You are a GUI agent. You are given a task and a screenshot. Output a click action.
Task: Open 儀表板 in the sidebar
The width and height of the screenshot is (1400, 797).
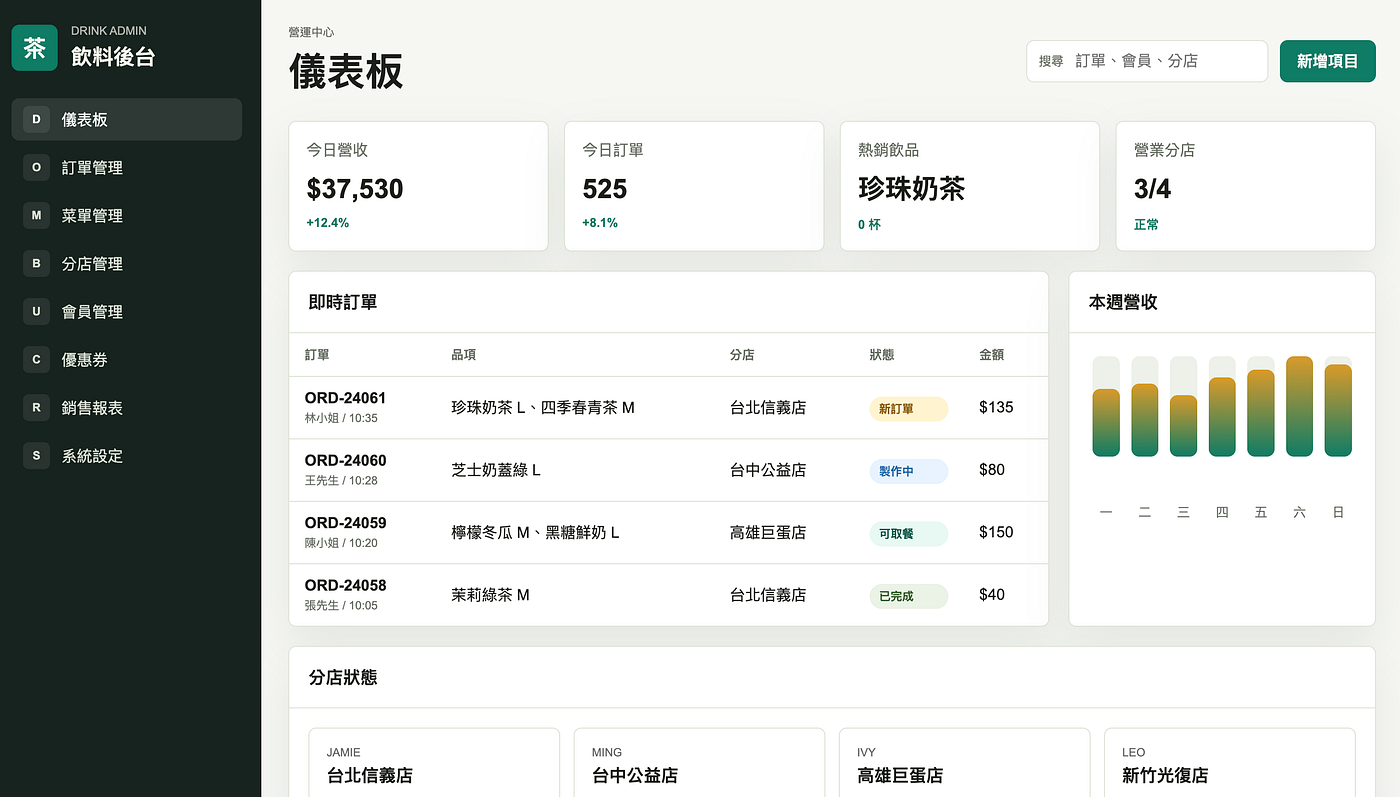tap(127, 120)
